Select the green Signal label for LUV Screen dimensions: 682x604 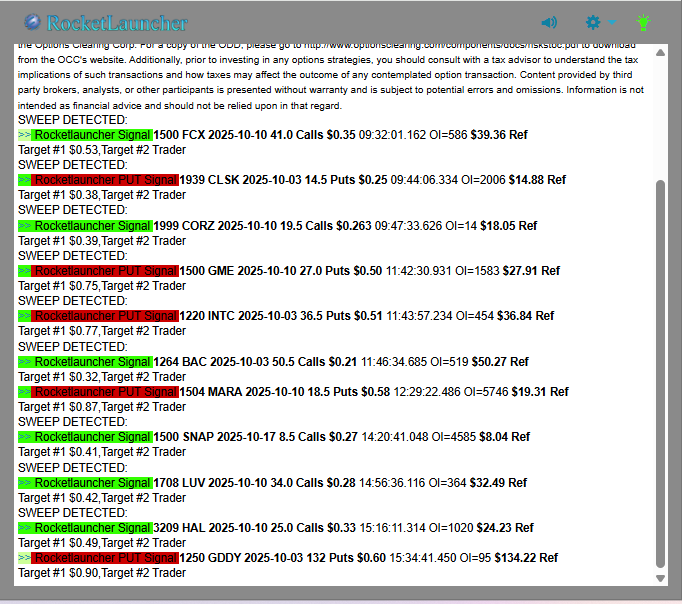coord(85,483)
